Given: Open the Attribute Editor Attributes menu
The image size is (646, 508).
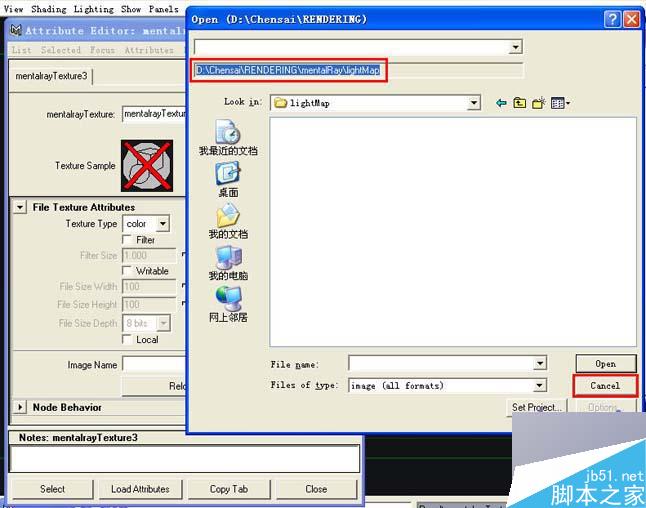Looking at the screenshot, I should (149, 50).
